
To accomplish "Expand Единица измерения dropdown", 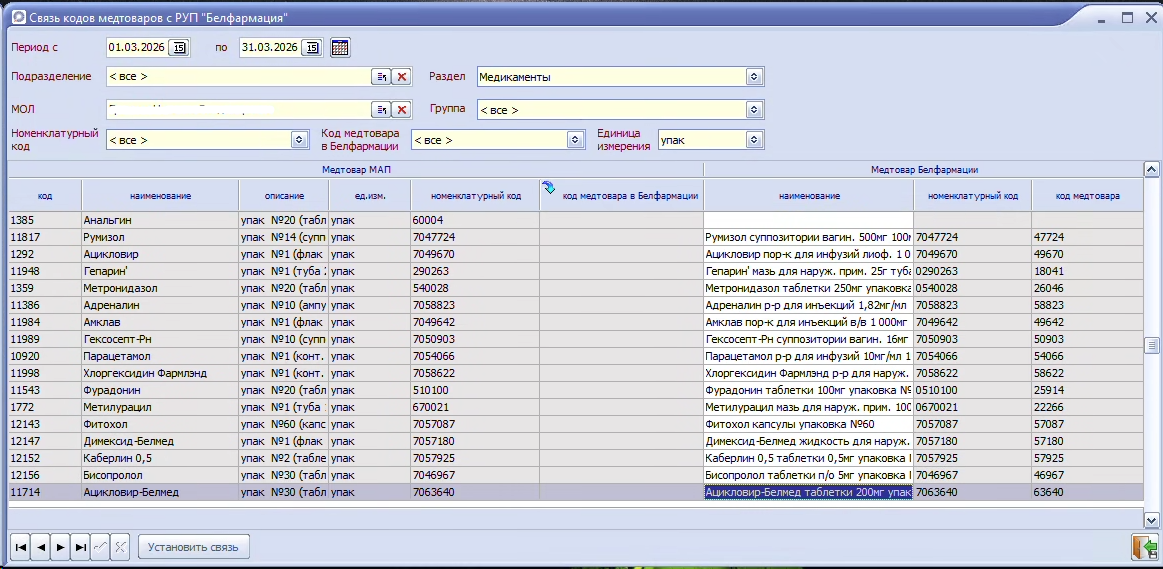I will point(755,140).
